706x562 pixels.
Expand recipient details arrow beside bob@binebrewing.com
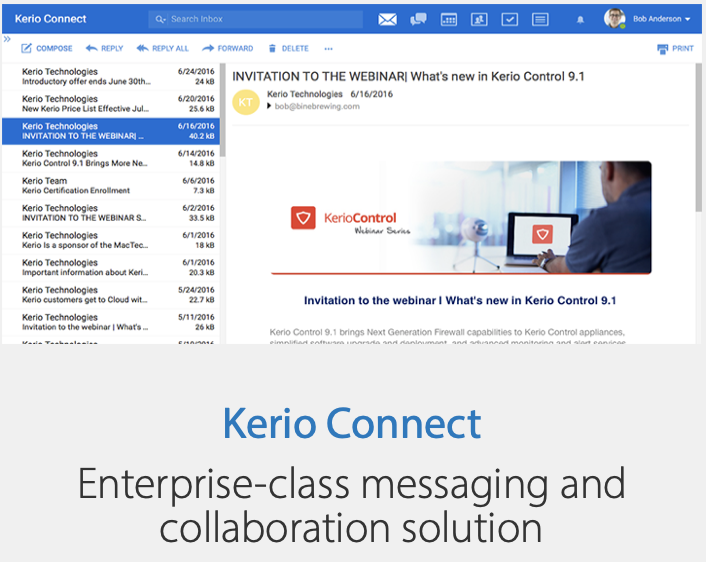tap(269, 106)
